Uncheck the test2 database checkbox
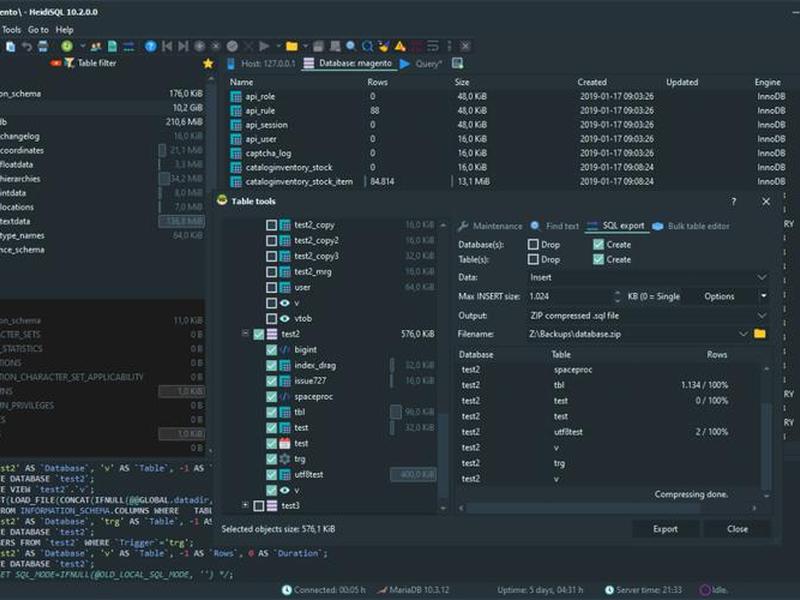 [259, 334]
